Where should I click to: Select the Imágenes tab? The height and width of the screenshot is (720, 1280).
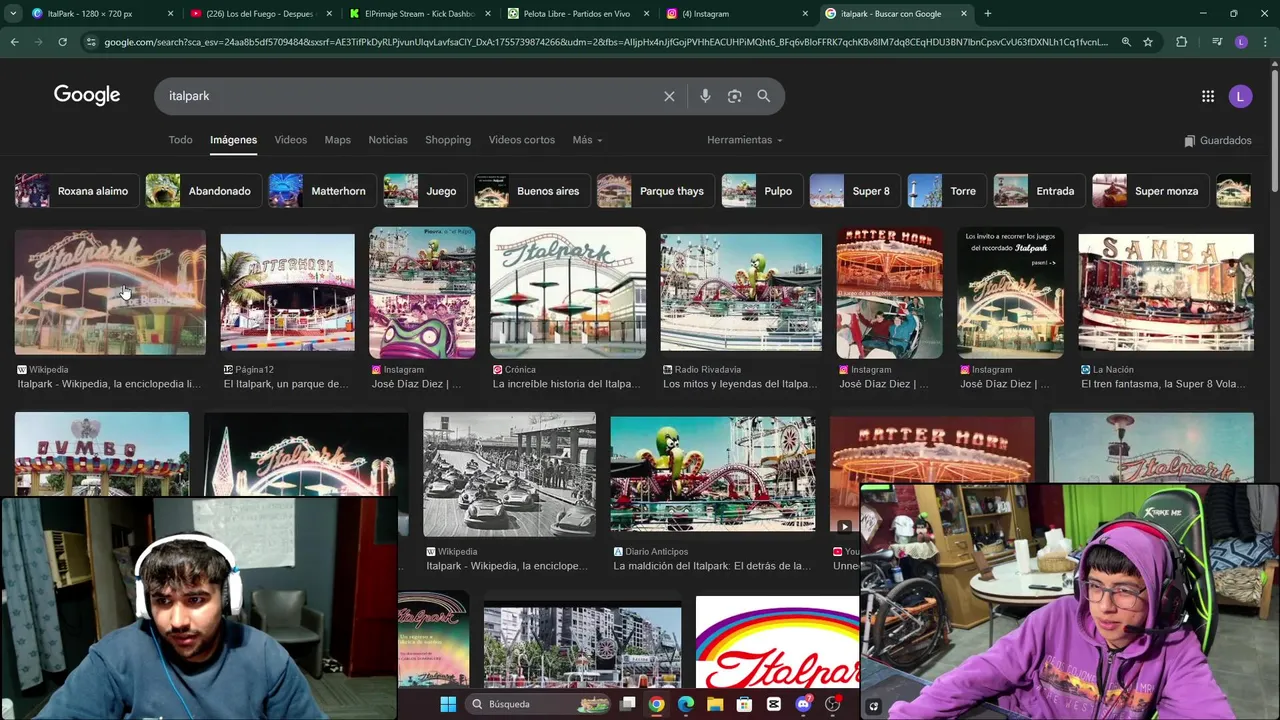click(233, 140)
